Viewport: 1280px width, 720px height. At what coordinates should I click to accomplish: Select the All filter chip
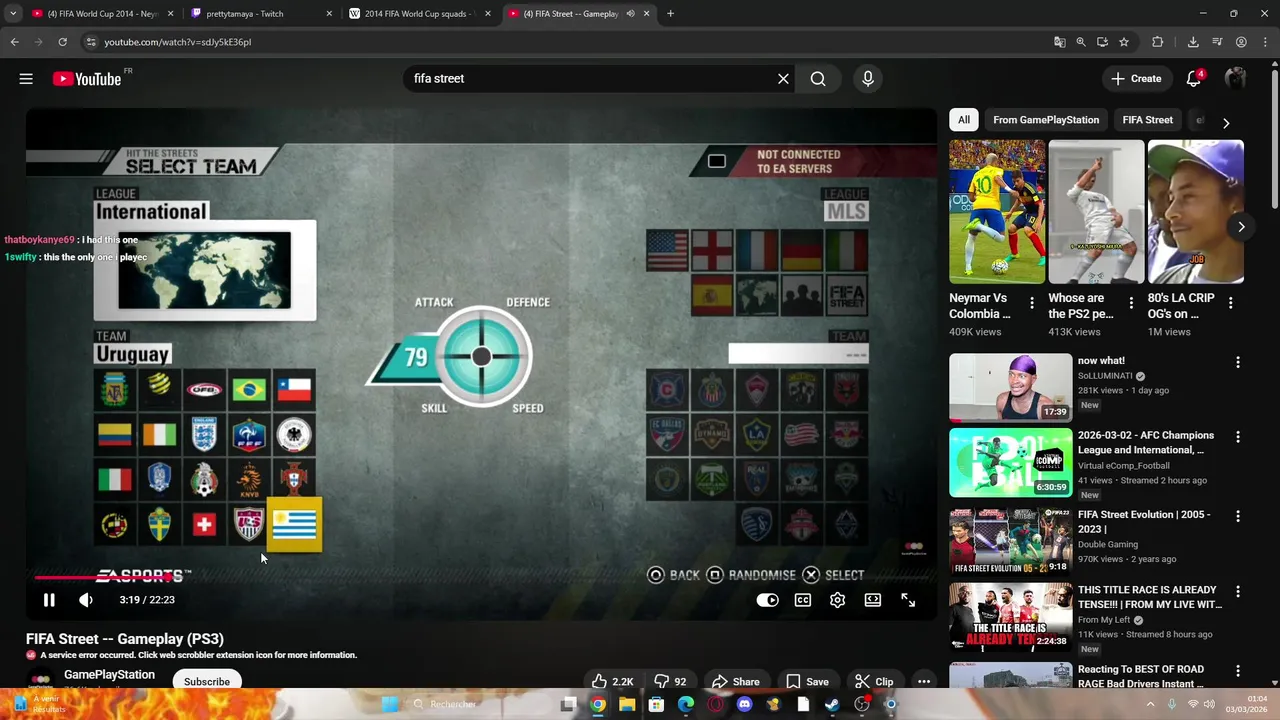click(x=964, y=120)
